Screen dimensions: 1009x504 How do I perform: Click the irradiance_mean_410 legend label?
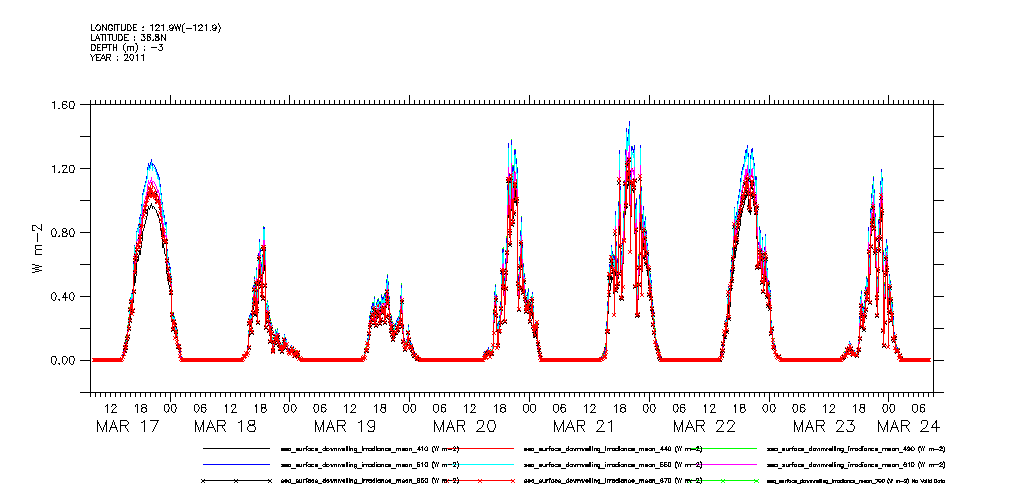tap(370, 448)
